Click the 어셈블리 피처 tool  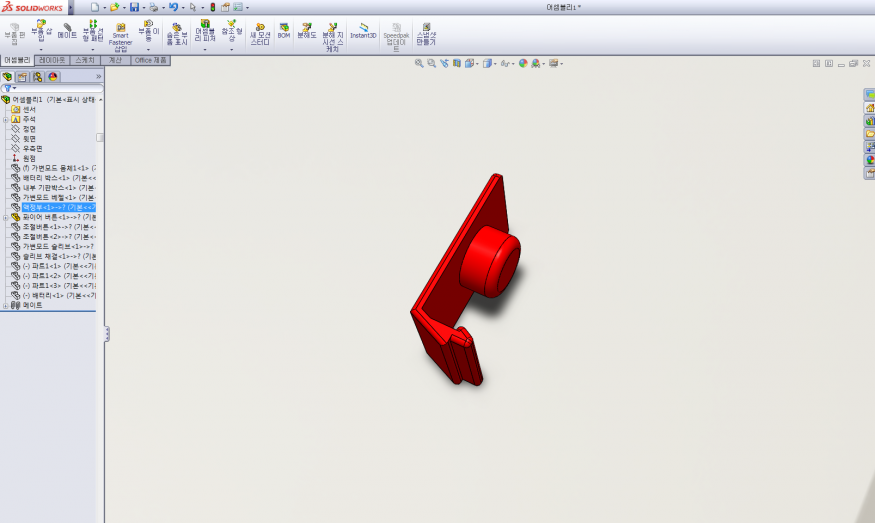(205, 31)
